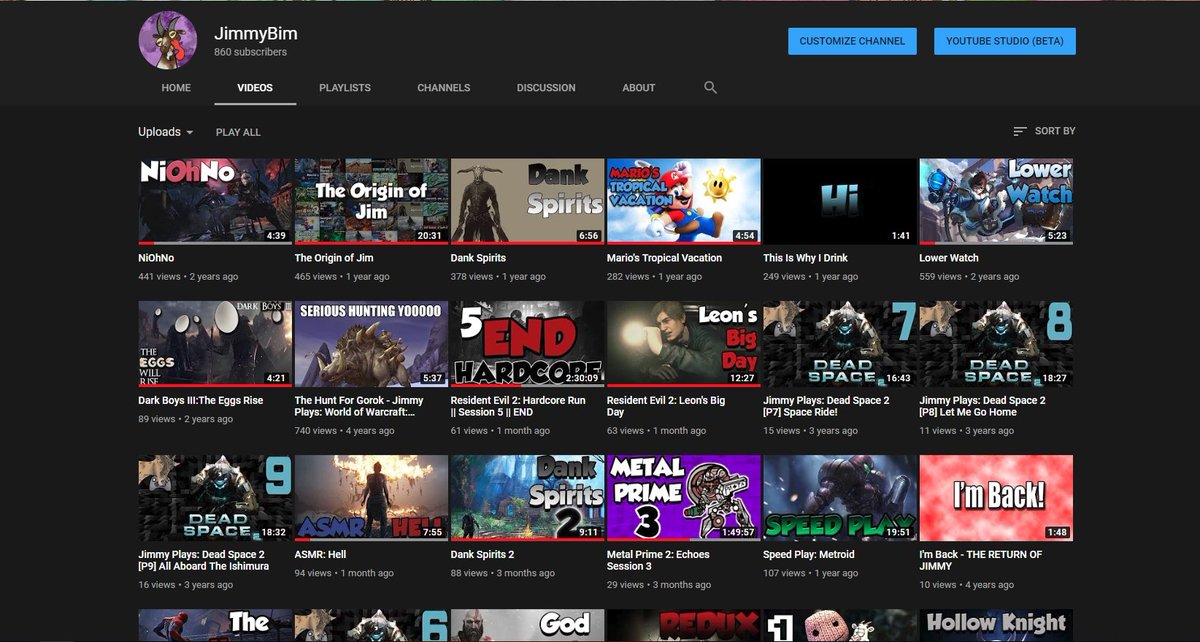The width and height of the screenshot is (1200, 642).
Task: Open the Metal Prime 3 thumbnail
Action: point(683,498)
